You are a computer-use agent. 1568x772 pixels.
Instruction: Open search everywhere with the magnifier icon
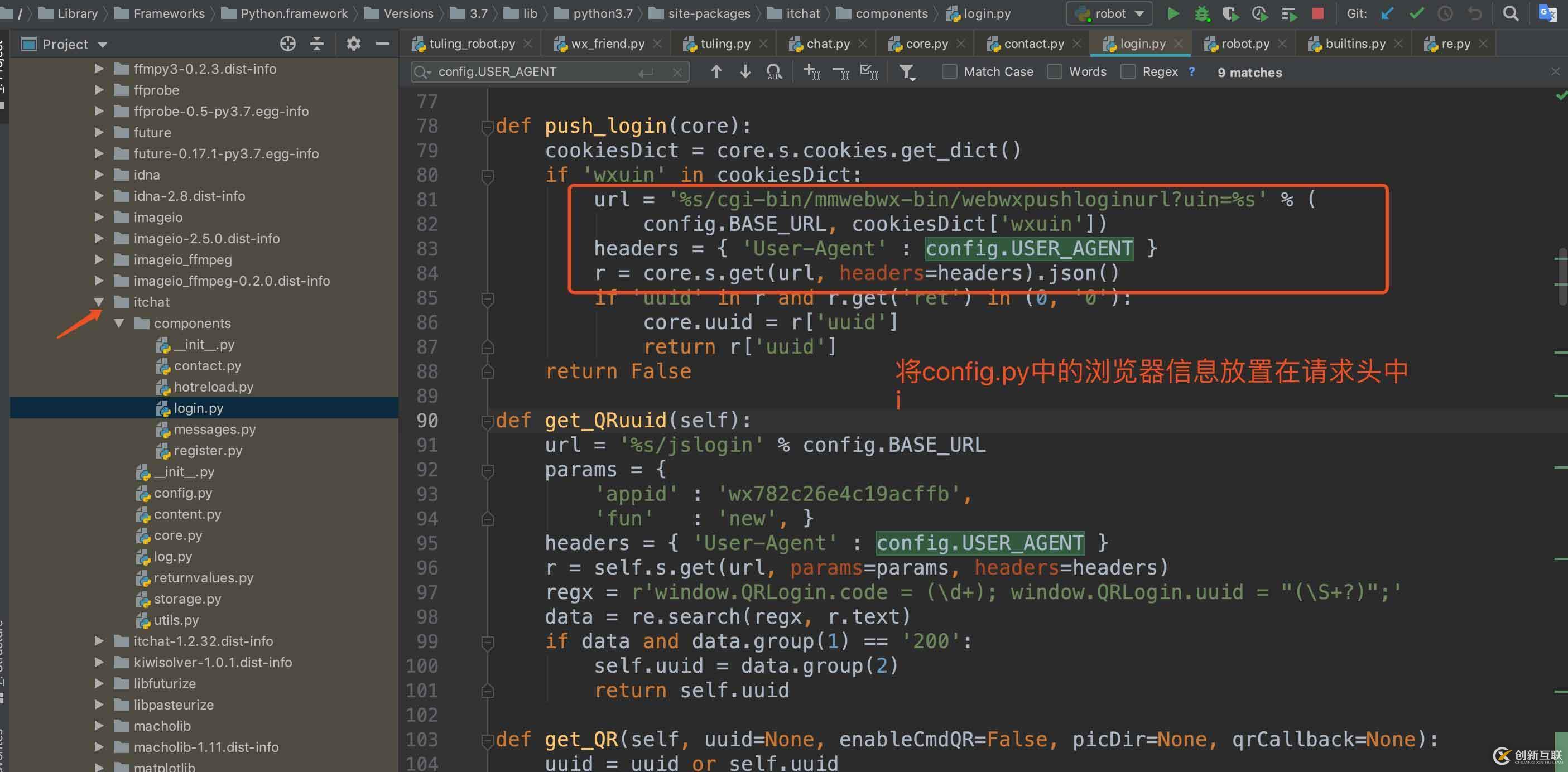pyautogui.click(x=1512, y=13)
